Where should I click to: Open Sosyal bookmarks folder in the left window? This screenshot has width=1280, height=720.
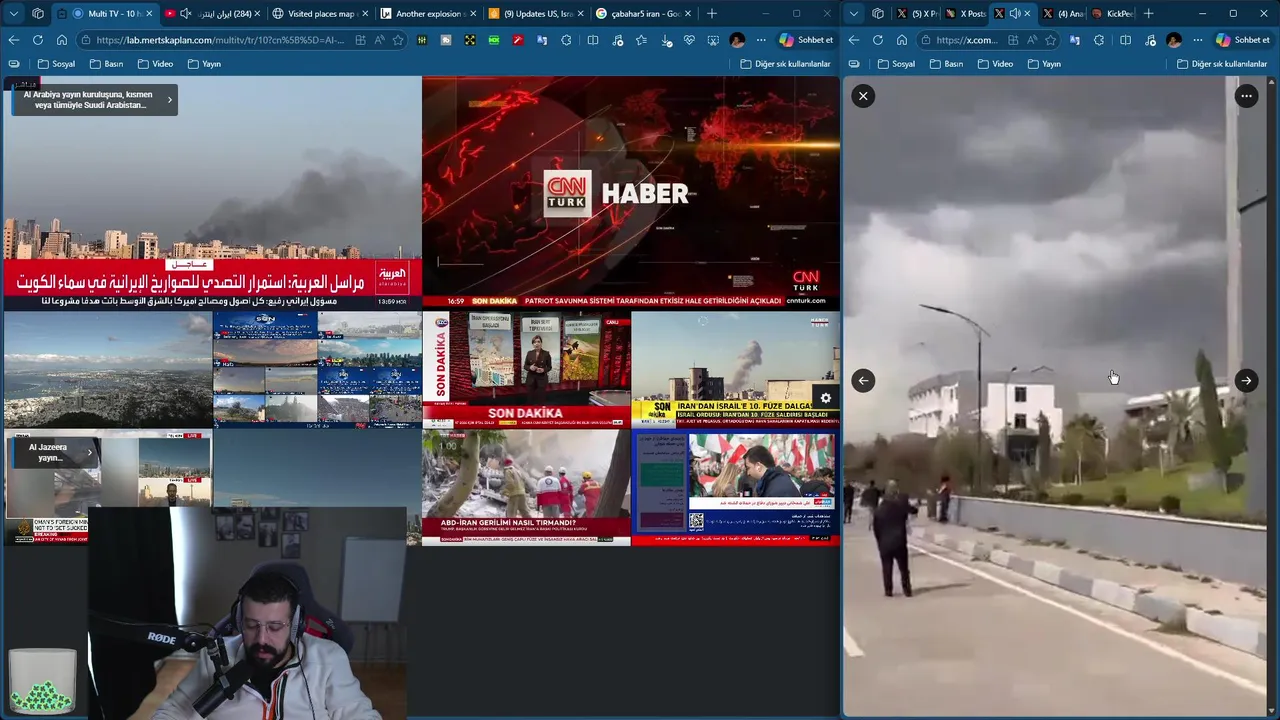point(56,64)
